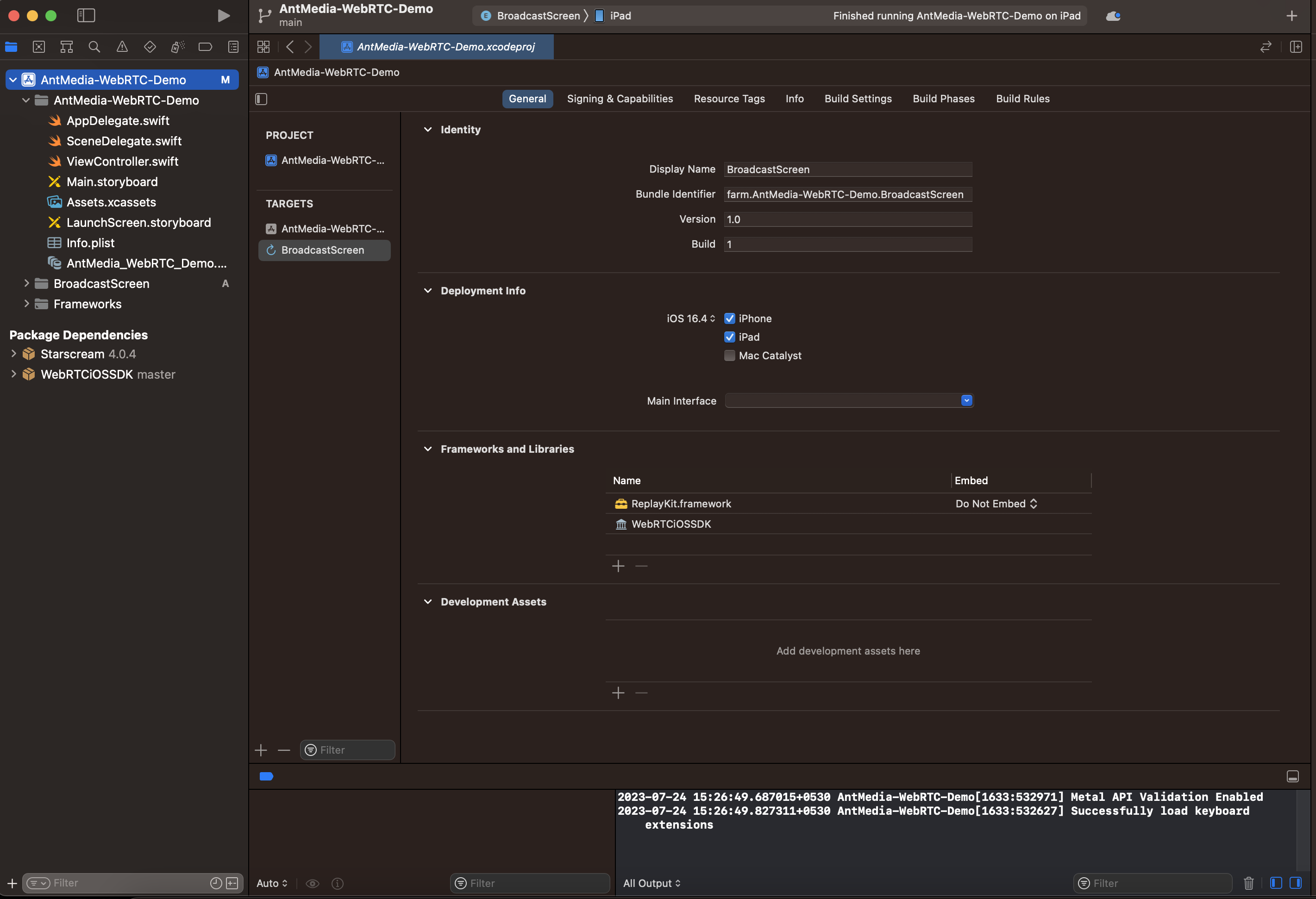
Task: Remove selected target with minus button
Action: (284, 750)
